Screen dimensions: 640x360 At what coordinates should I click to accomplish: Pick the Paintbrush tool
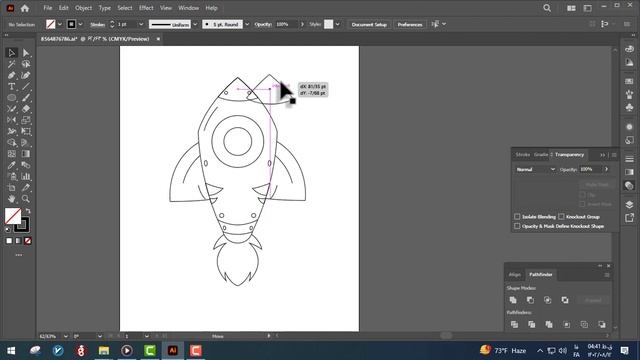click(26, 98)
